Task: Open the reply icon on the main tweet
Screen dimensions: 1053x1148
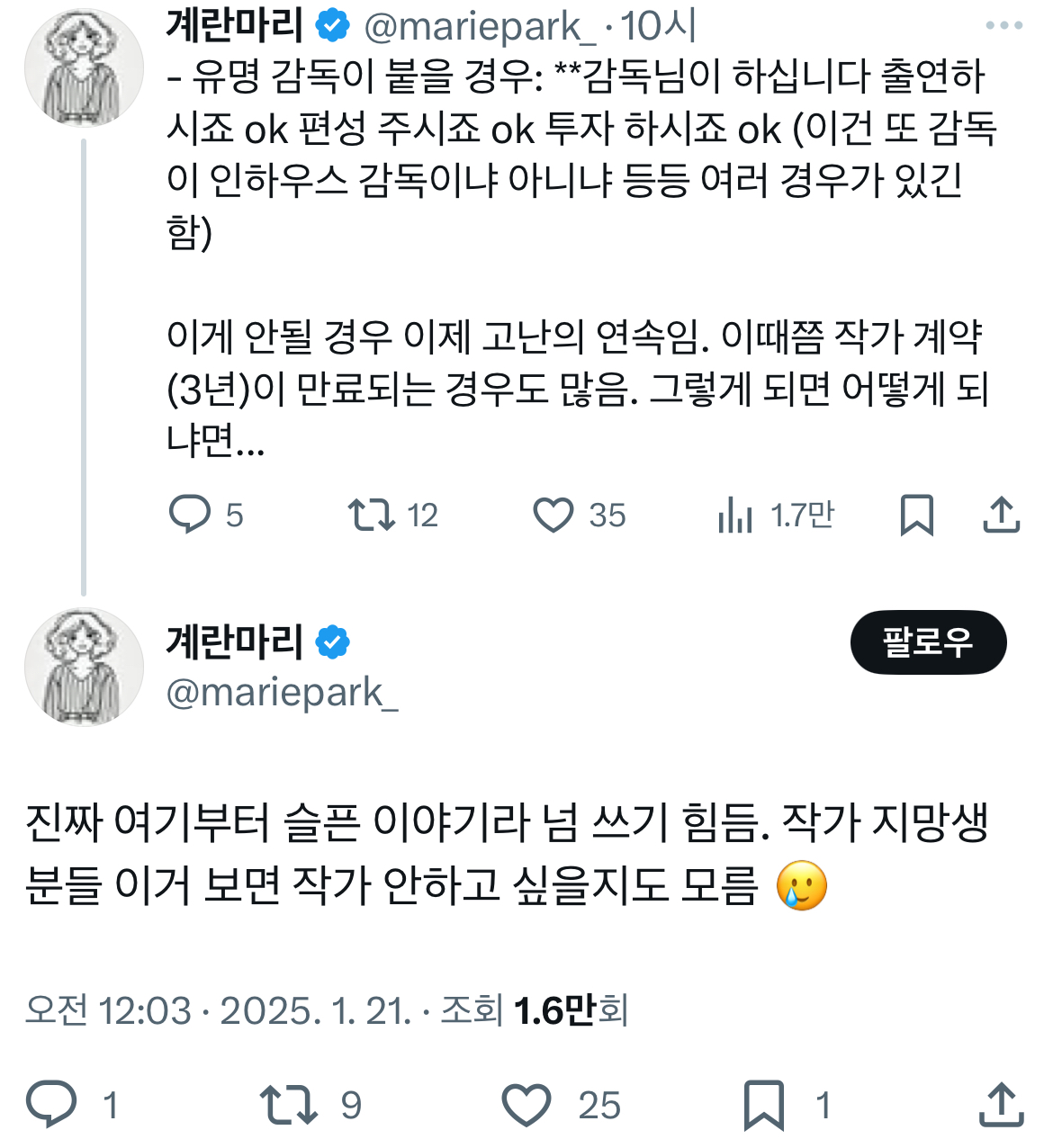Action: (51, 1105)
